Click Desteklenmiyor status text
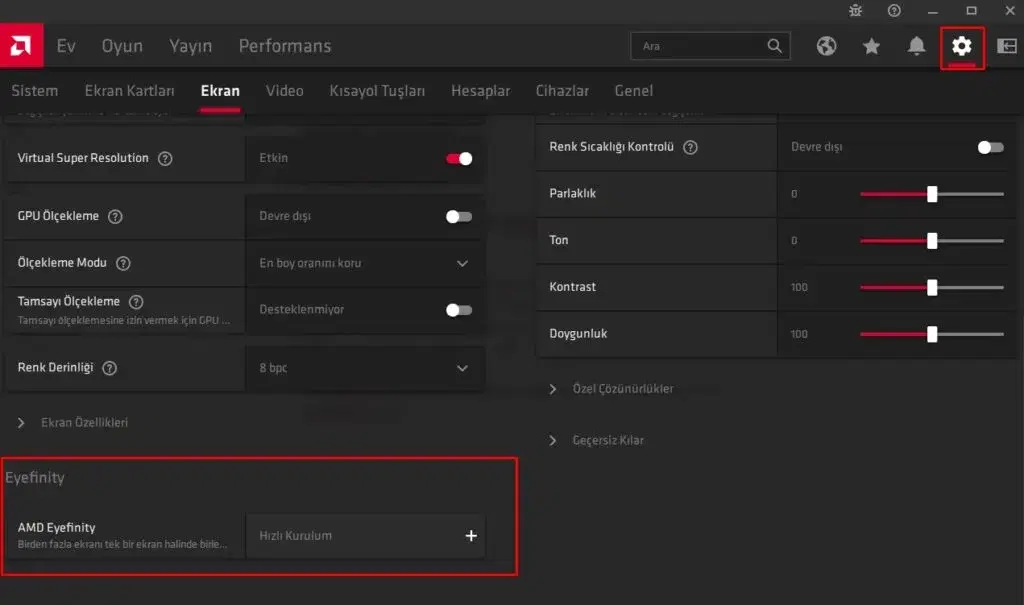This screenshot has width=1024, height=605. (302, 310)
